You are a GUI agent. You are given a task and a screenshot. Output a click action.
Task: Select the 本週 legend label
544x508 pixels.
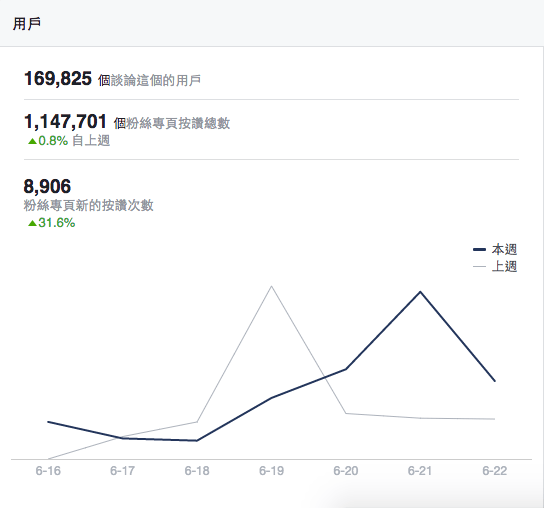(x=504, y=249)
